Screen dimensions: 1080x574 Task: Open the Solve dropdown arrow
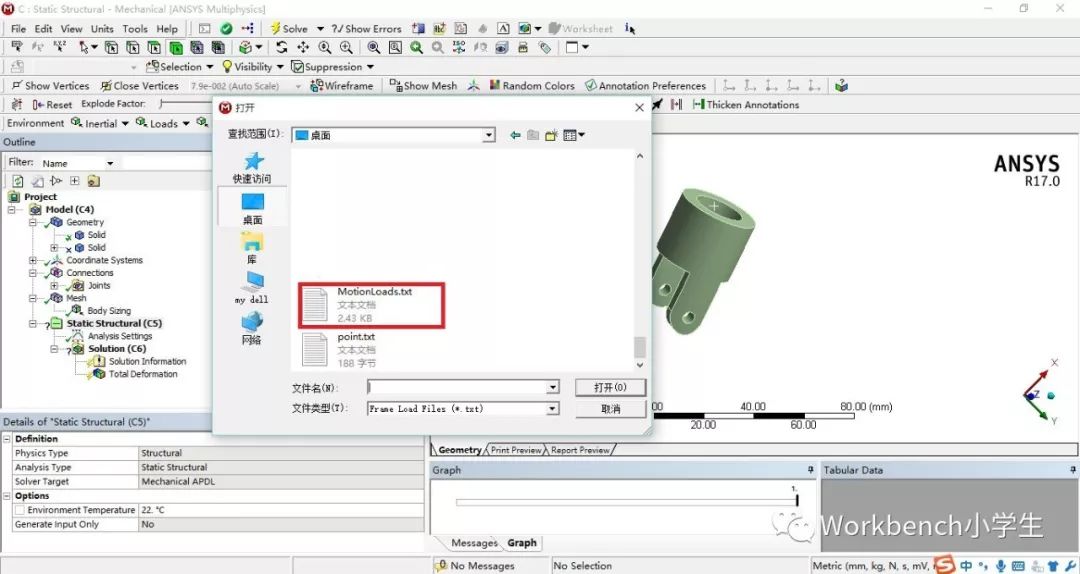(x=320, y=29)
